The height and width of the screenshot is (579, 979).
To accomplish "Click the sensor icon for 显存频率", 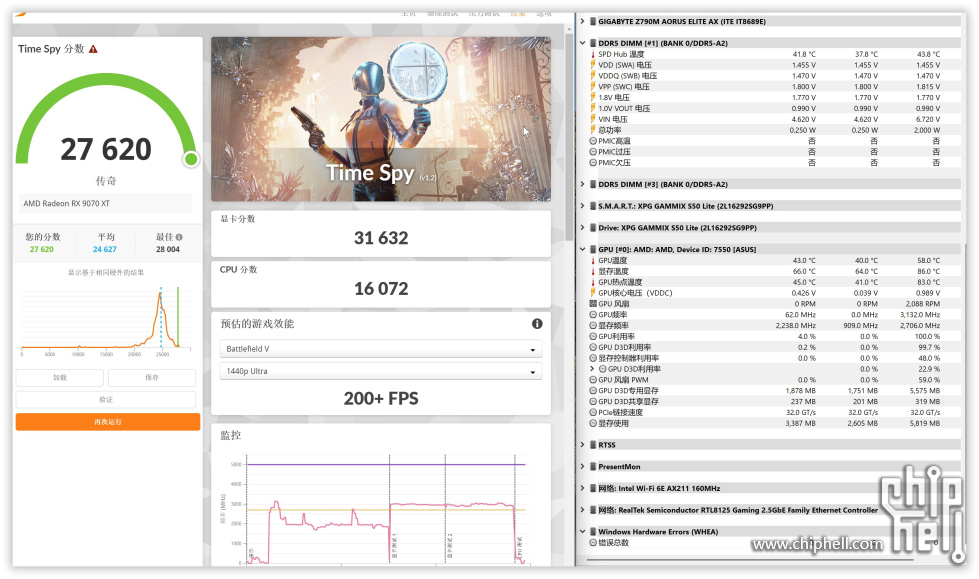I will (x=593, y=325).
